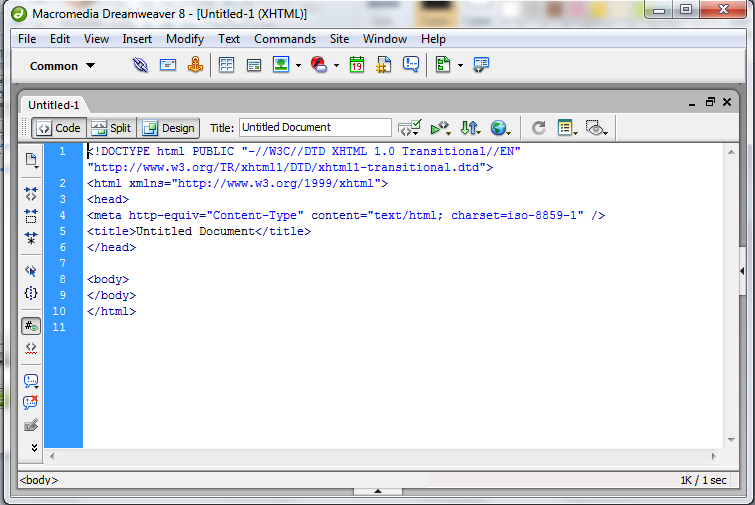The width and height of the screenshot is (755, 505).
Task: Click the Email Link insert icon
Action: tap(168, 65)
